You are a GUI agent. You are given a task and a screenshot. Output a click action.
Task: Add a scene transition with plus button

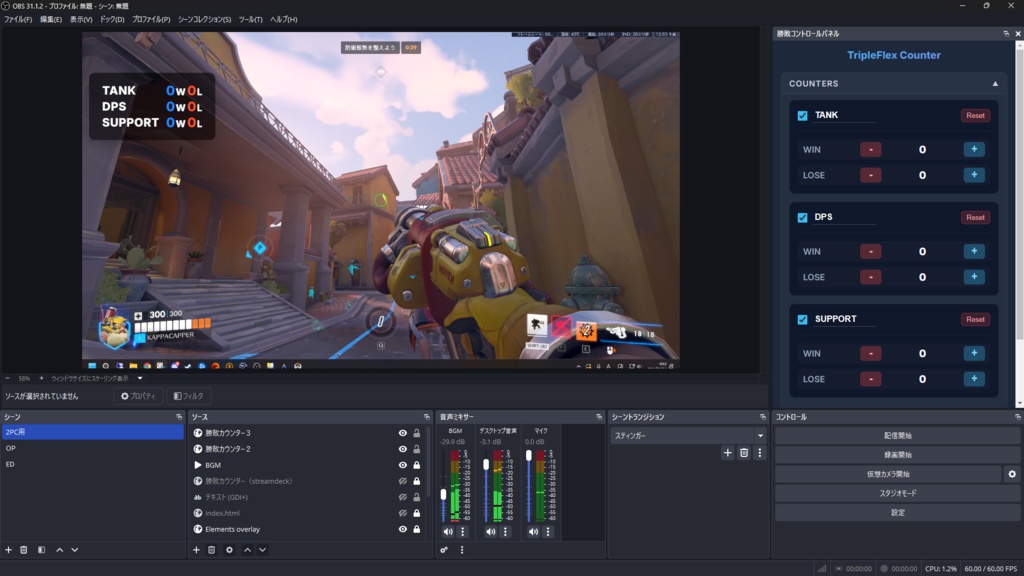tap(728, 453)
